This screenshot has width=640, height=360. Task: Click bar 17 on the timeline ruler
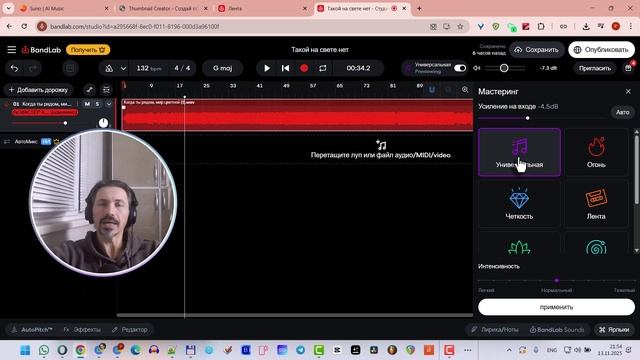[180, 86]
